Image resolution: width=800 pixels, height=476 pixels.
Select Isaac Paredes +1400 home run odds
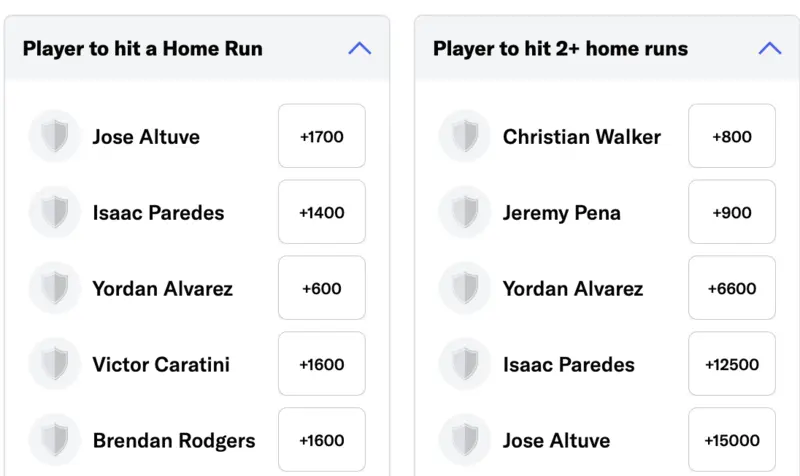tap(321, 212)
